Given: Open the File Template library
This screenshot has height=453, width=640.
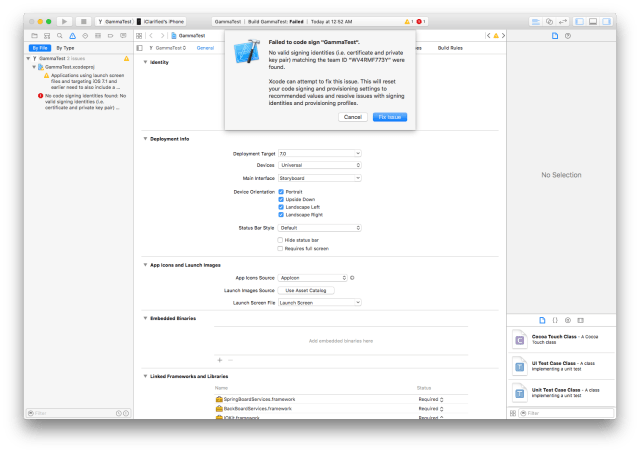Looking at the screenshot, I should click(542, 320).
